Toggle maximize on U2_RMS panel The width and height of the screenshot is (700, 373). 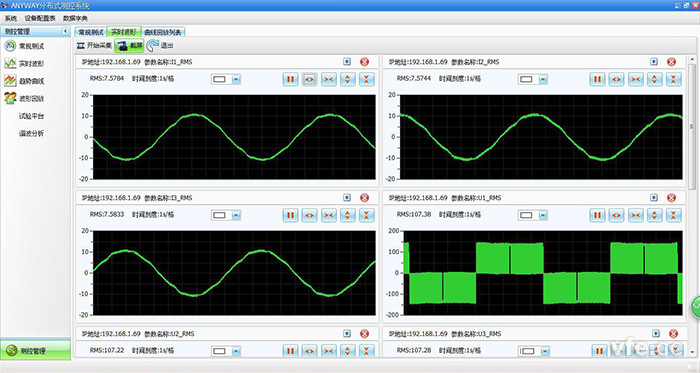point(347,333)
